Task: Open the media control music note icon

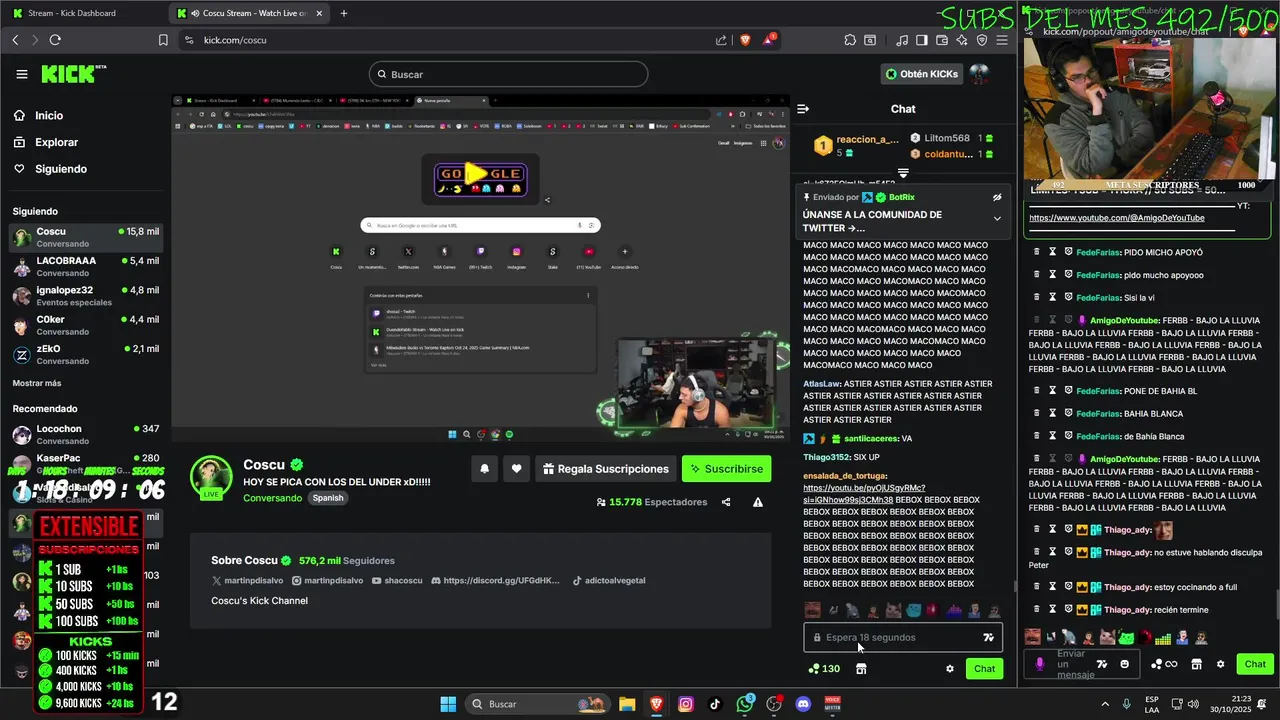Action: click(902, 40)
